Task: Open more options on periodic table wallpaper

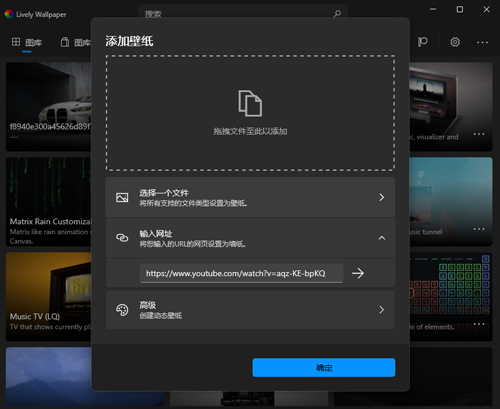Action: (x=479, y=324)
